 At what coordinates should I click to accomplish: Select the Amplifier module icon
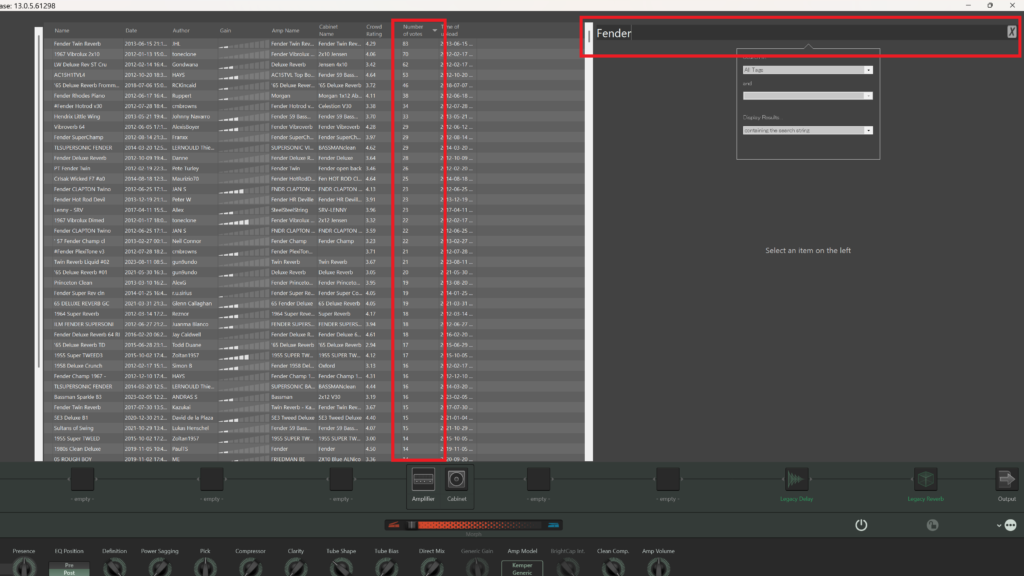[423, 480]
